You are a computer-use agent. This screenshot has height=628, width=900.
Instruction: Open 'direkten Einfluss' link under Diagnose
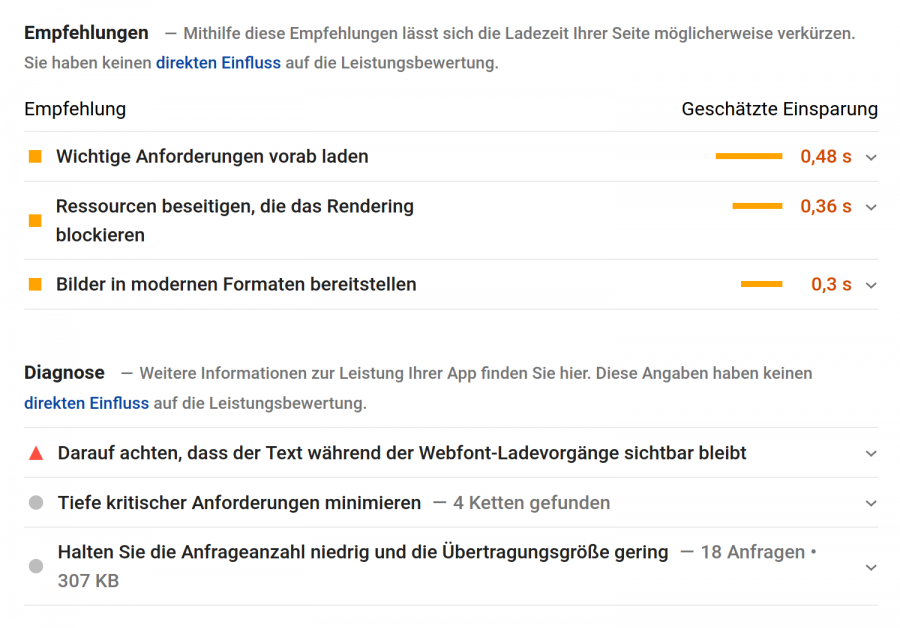coord(86,404)
